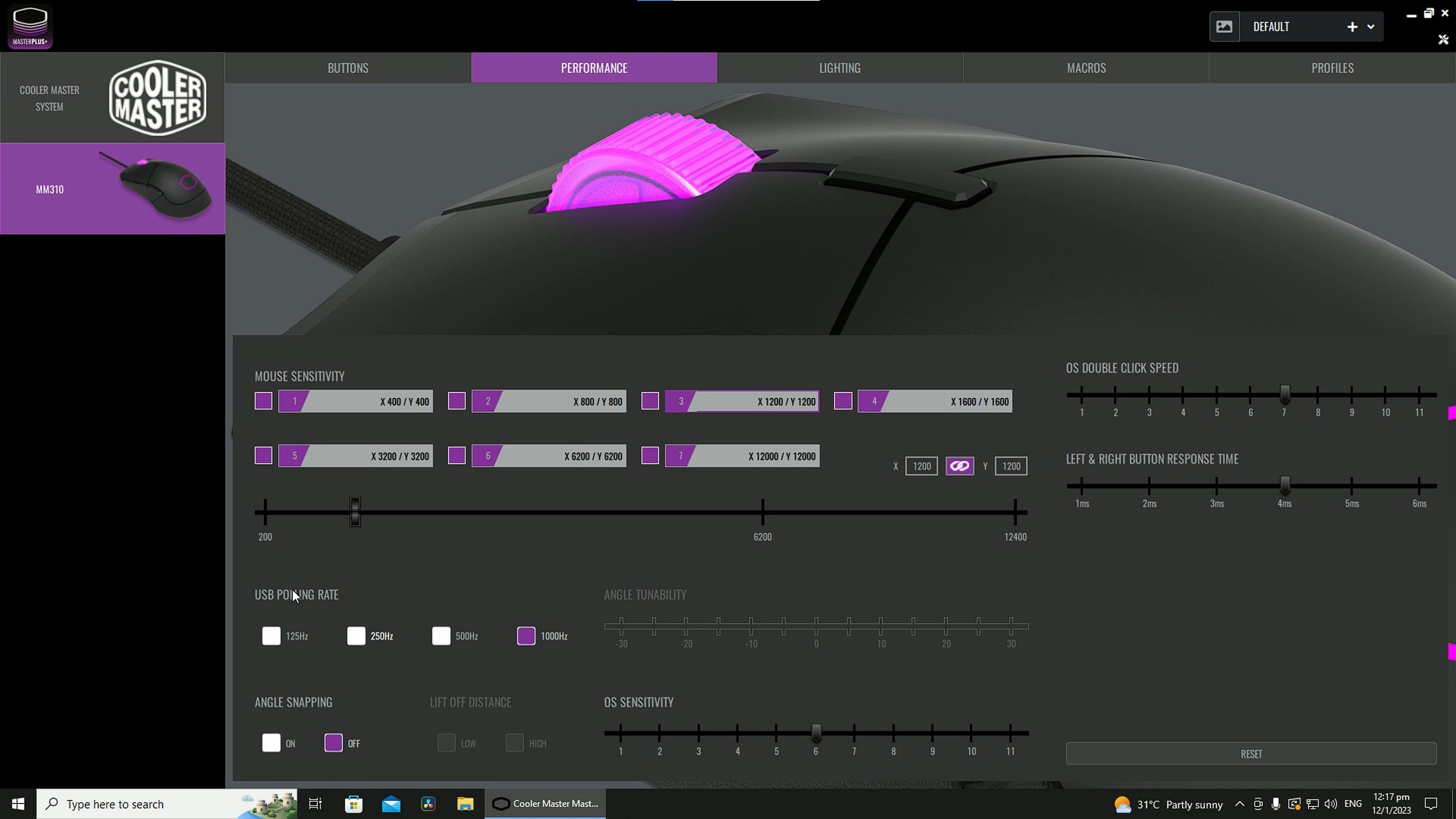Click the X sensitivity value field showing 1200
The image size is (1456, 819).
point(923,466)
